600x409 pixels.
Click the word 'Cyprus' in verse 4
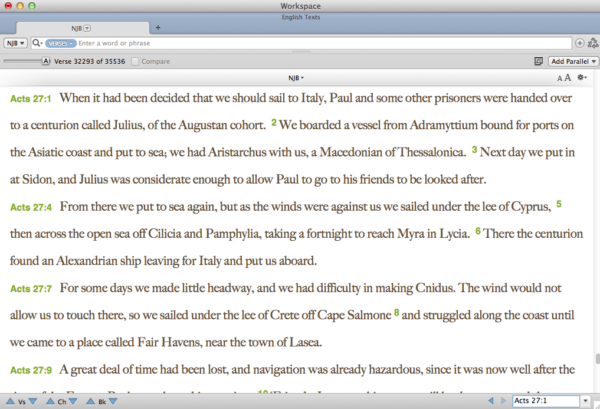531,207
